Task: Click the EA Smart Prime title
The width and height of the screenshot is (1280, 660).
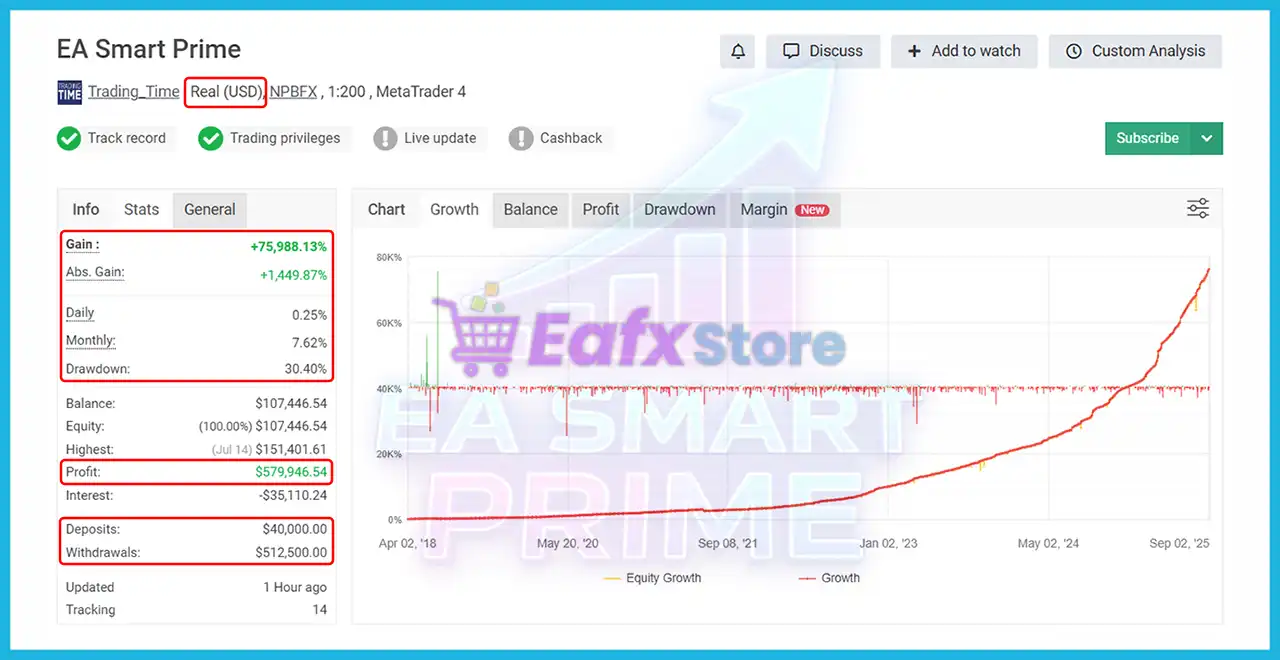Action: pos(149,49)
